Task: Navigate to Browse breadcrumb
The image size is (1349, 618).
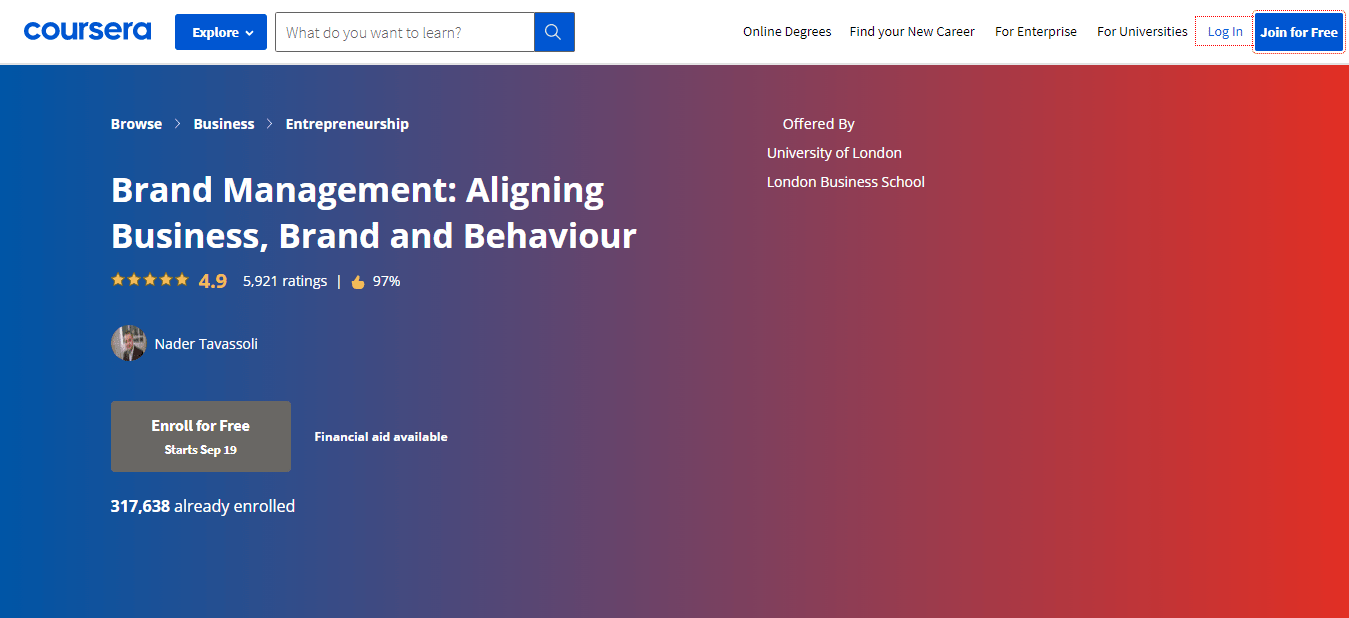Action: 136,124
